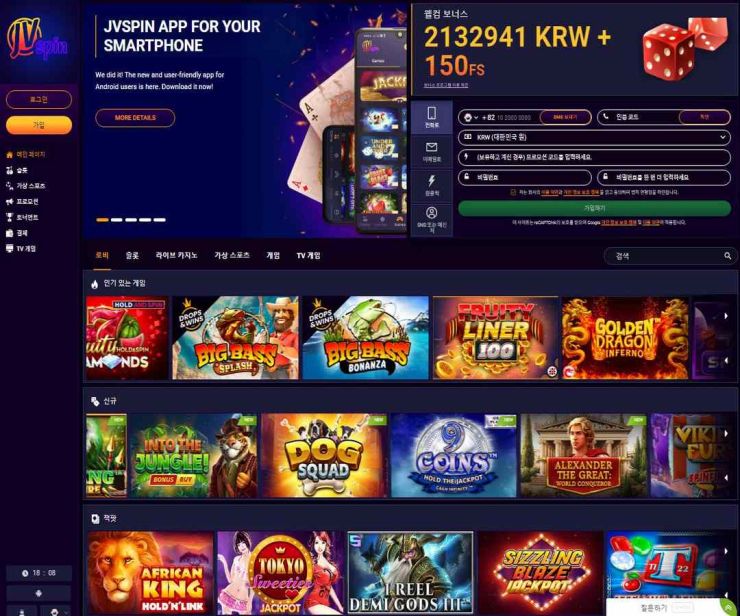This screenshot has height=616, width=740.
Task: Select one-click lightning bolt registration tab
Action: (431, 186)
